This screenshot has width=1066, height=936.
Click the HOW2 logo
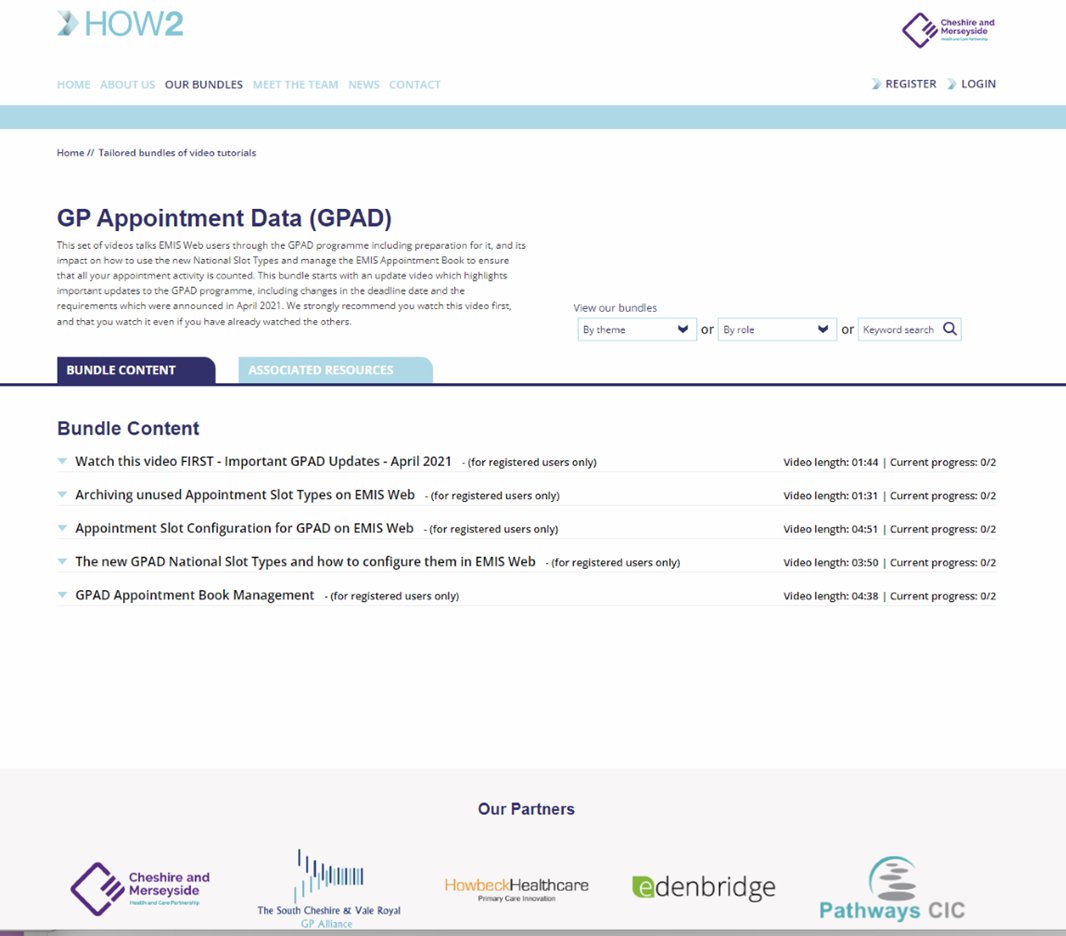(120, 24)
